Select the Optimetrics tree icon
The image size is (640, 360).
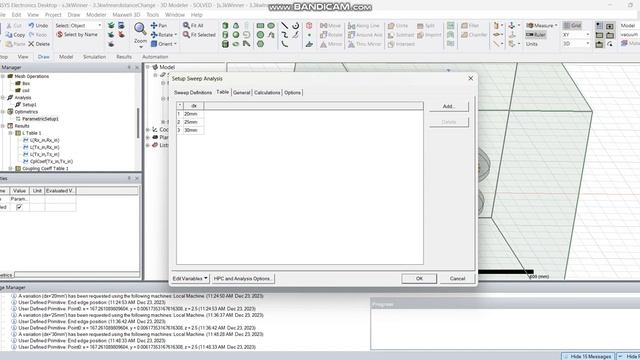click(10, 111)
